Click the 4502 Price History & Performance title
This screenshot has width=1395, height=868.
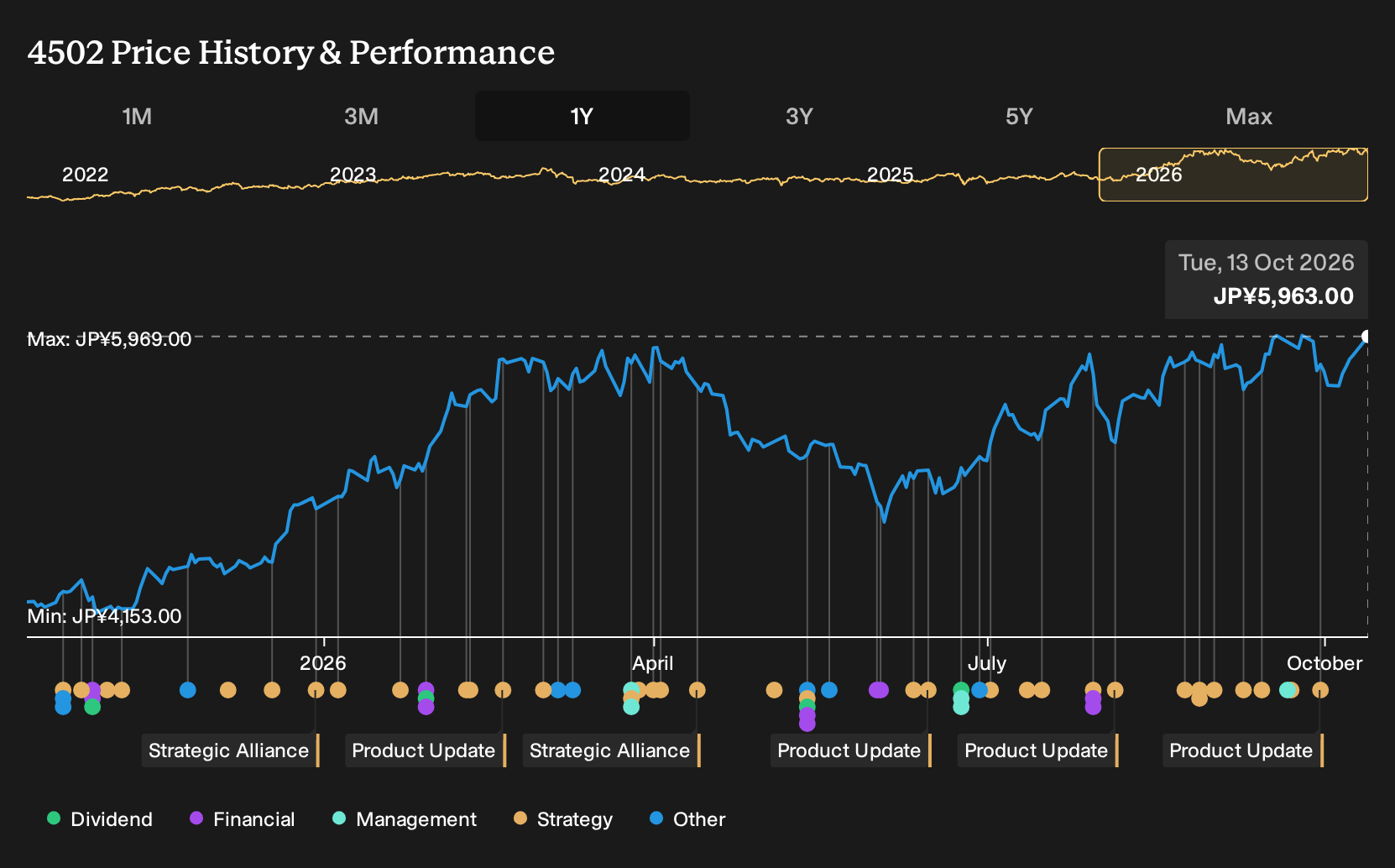(x=291, y=52)
